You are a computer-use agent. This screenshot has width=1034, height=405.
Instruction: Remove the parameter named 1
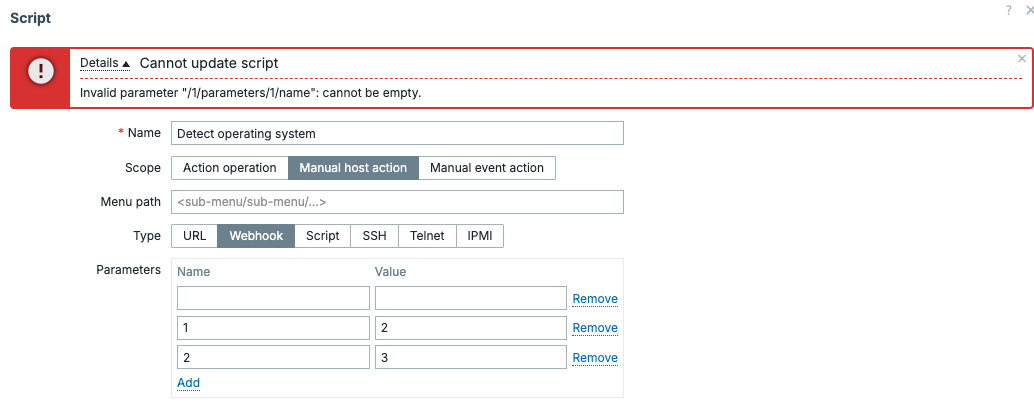tap(594, 328)
